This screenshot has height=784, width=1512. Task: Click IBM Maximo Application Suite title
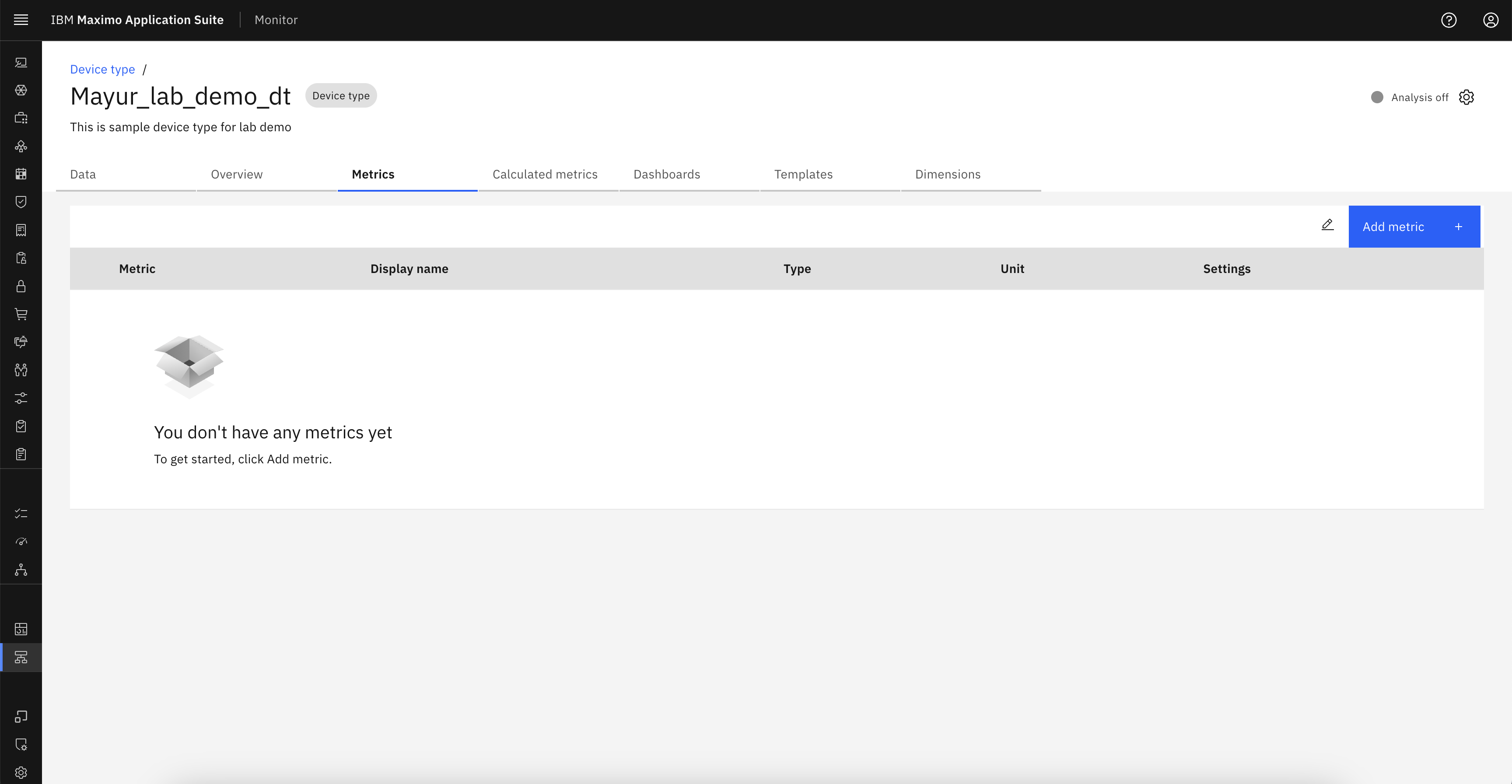coord(137,20)
